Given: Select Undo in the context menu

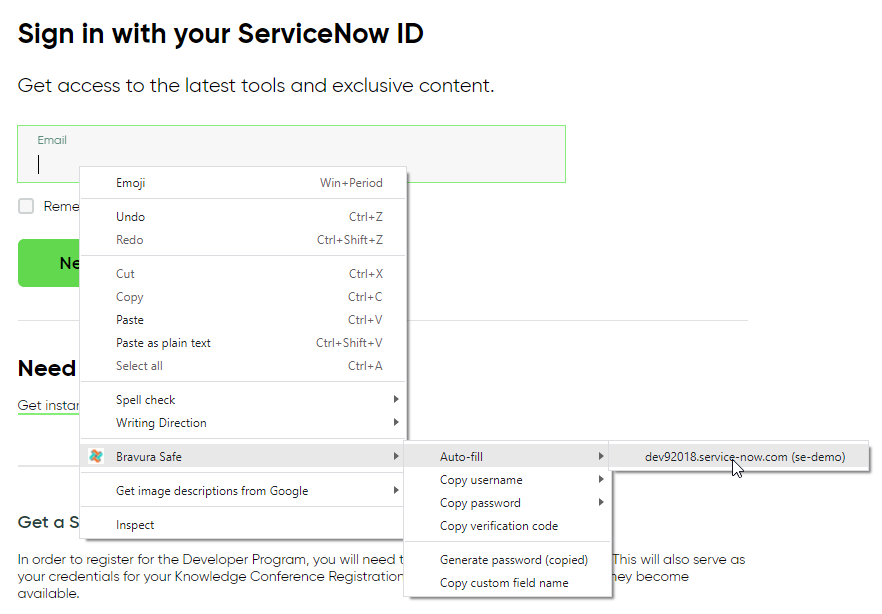Looking at the screenshot, I should pyautogui.click(x=130, y=217).
